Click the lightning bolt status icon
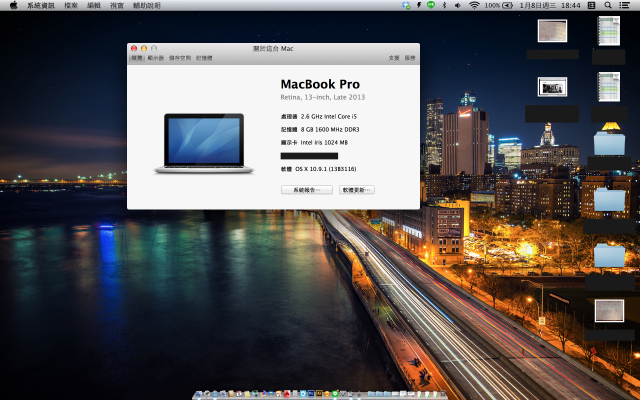 (x=419, y=5)
